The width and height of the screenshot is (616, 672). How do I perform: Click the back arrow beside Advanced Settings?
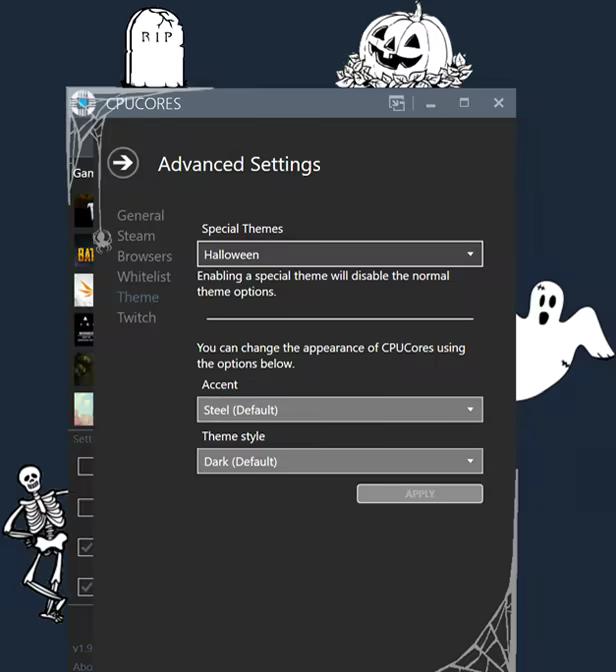coord(123,163)
